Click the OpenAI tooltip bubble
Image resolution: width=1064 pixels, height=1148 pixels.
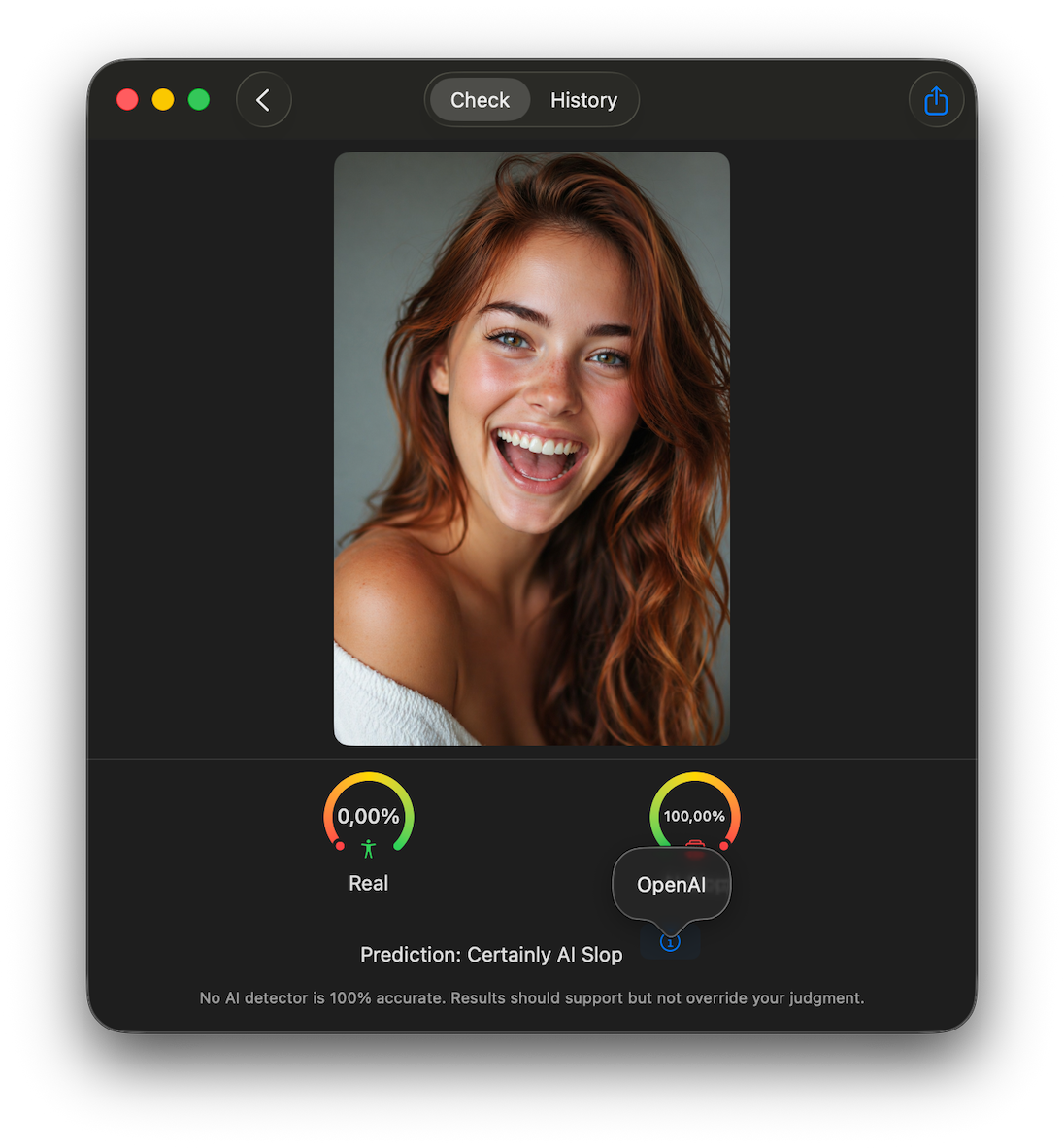point(671,885)
